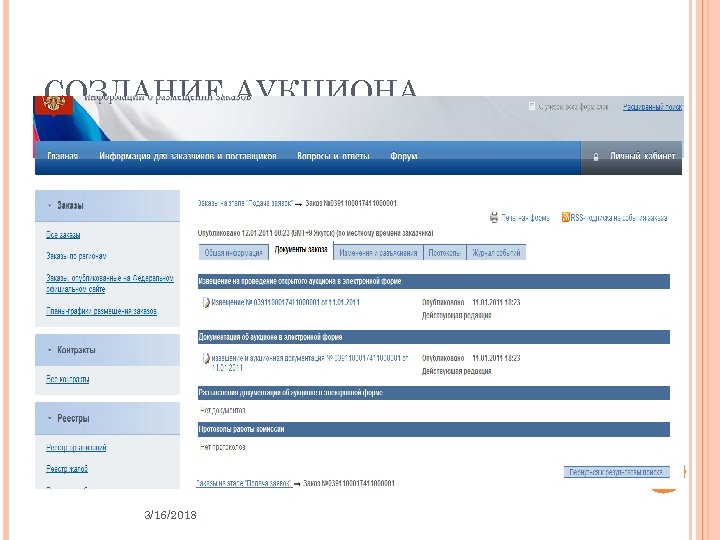Screen dimensions: 720x540
Task: Open the printer icon for Печатная форма
Action: [494, 217]
